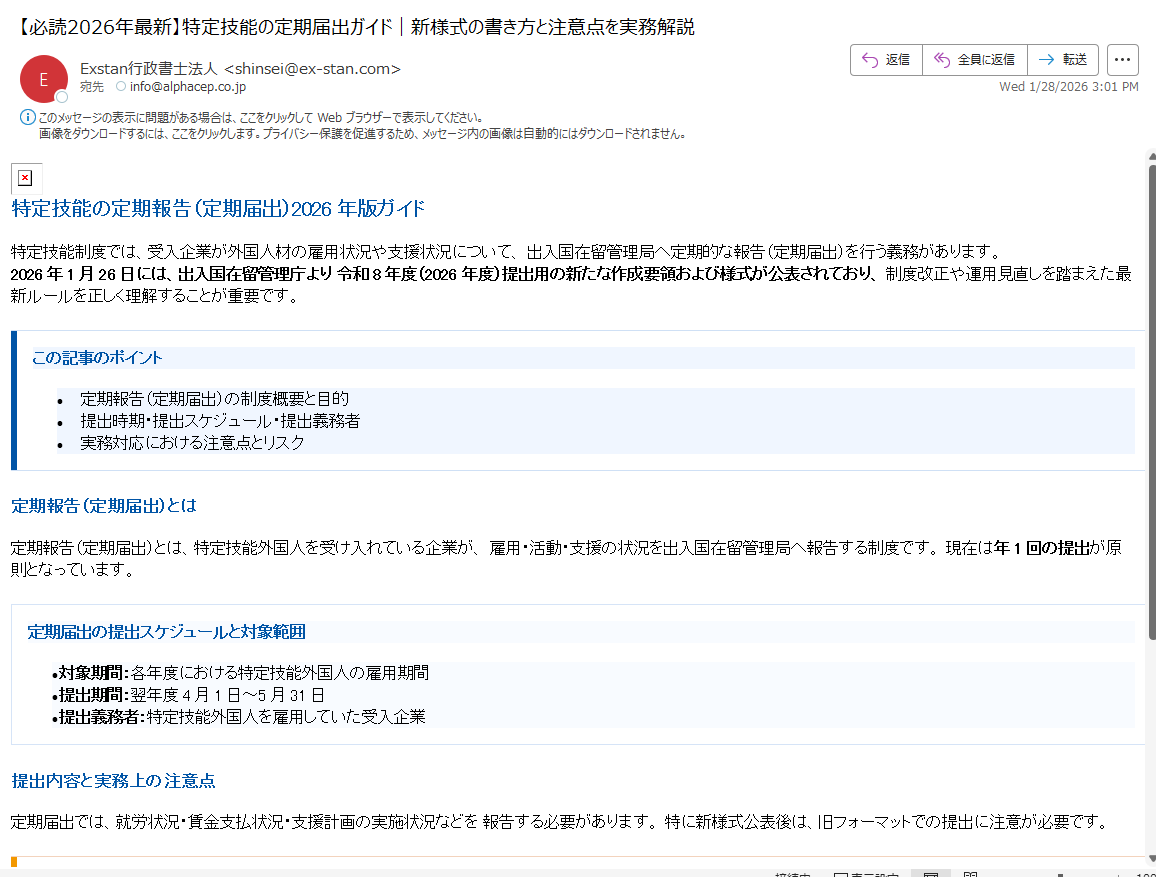Switch to Reading view in status bar
This screenshot has width=1156, height=877.
[x=970, y=874]
